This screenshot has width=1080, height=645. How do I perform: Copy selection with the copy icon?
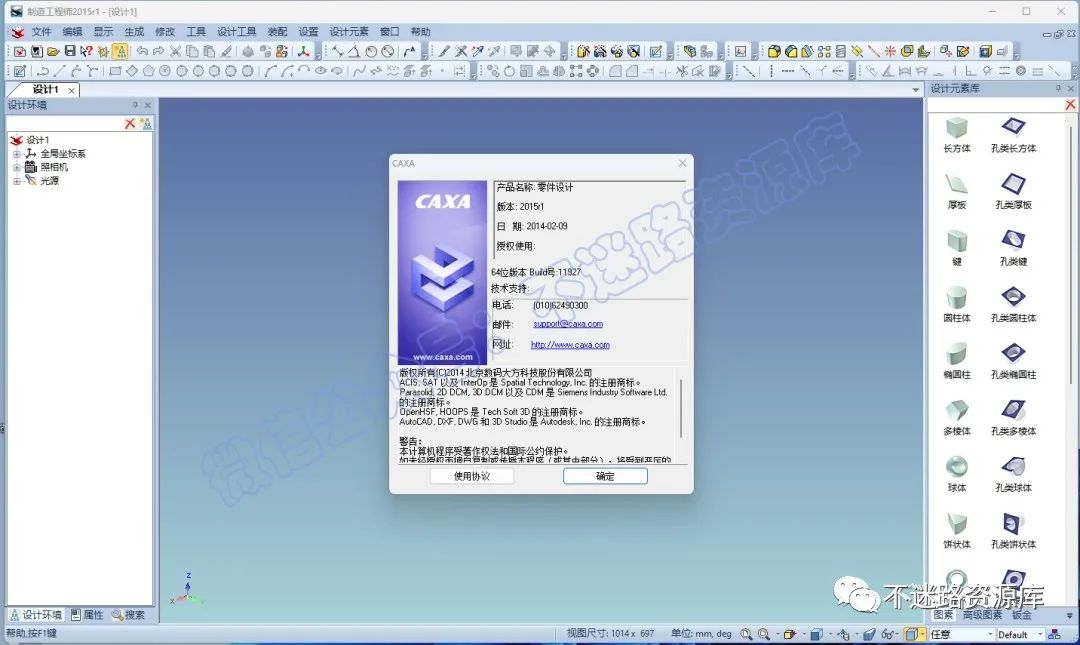tap(192, 51)
